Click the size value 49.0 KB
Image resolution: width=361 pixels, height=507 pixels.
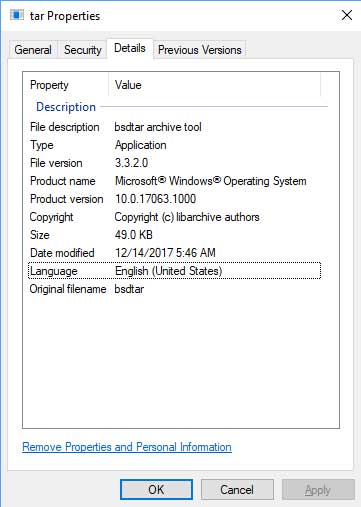[x=134, y=235]
